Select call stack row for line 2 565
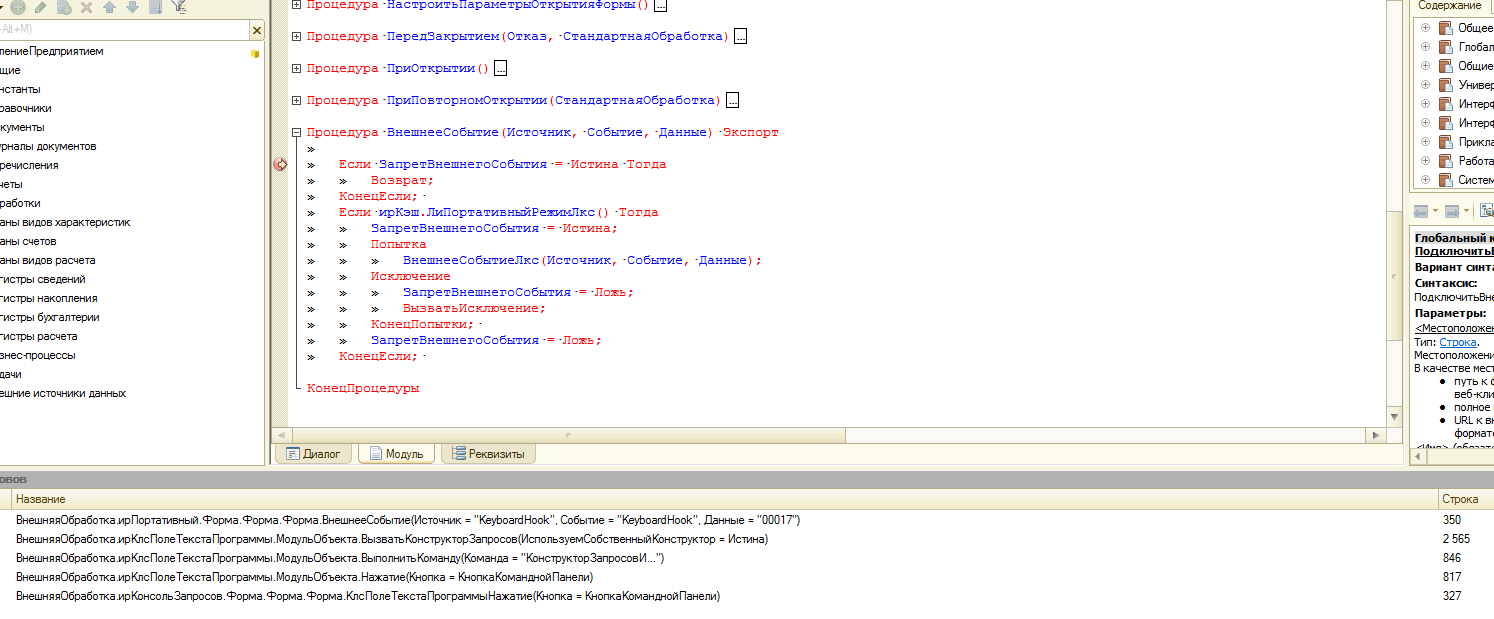 (x=391, y=539)
